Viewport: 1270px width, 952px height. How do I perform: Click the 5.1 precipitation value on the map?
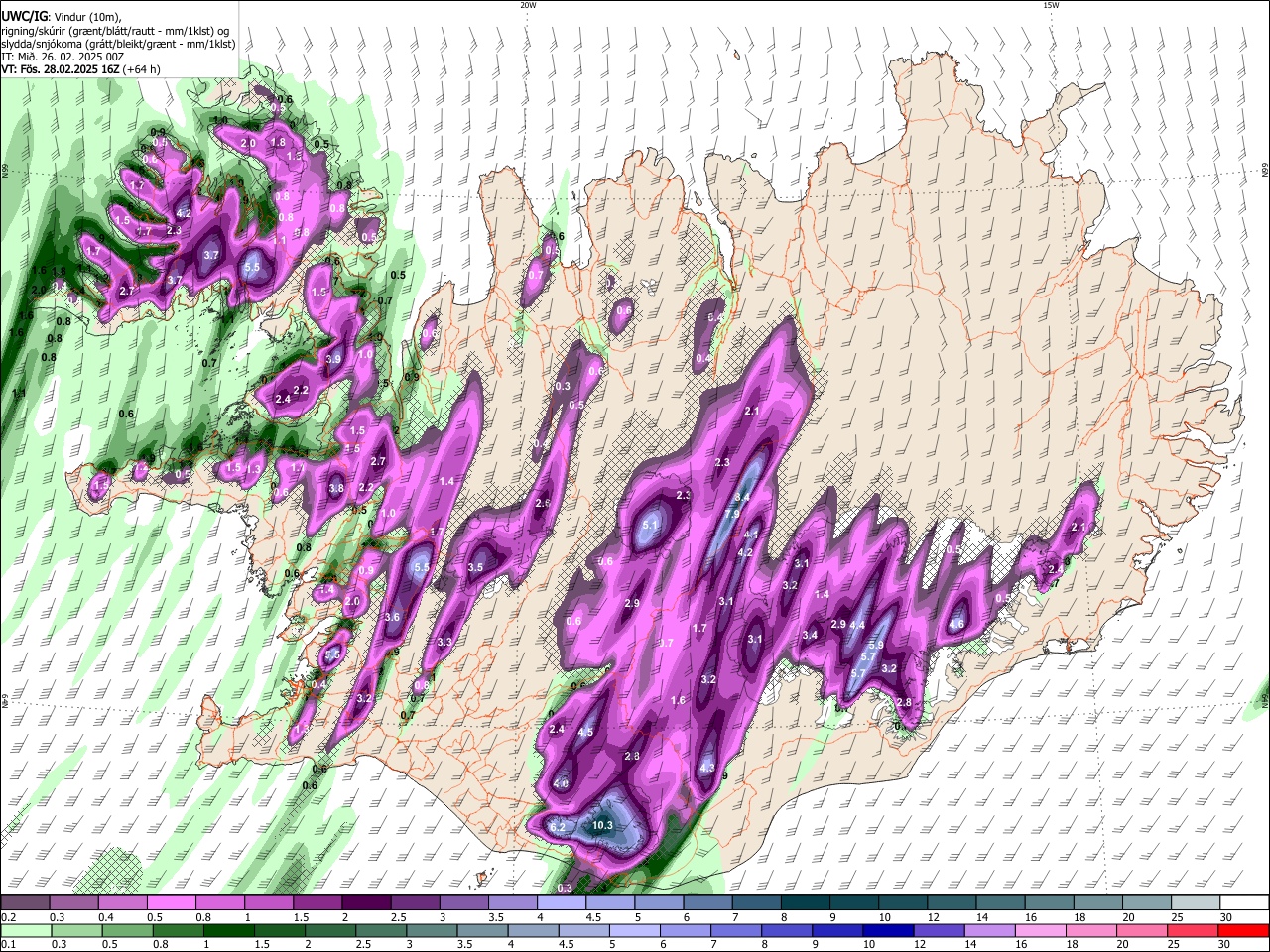point(651,525)
